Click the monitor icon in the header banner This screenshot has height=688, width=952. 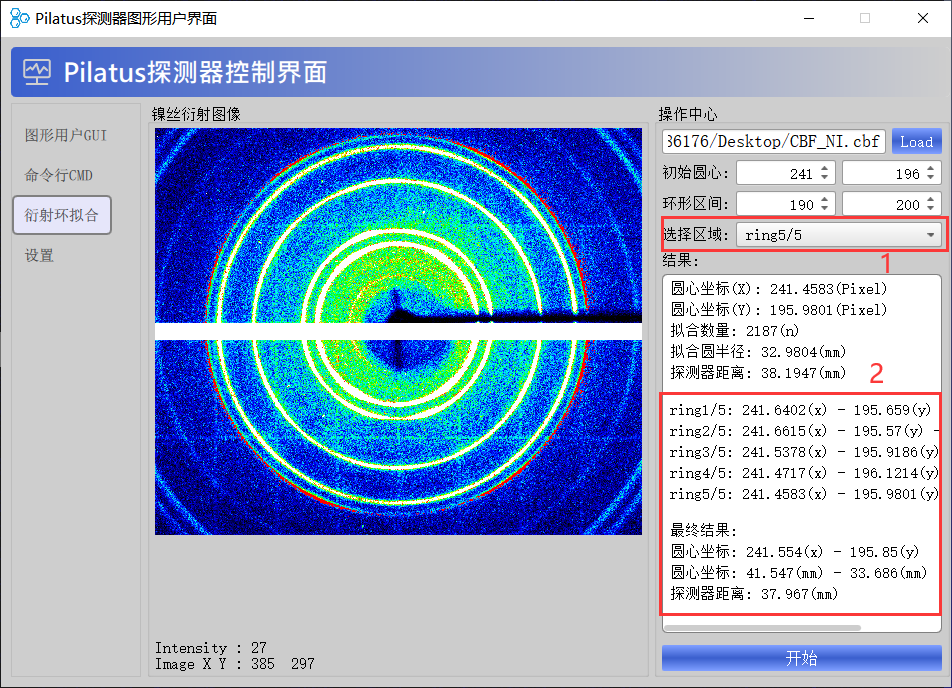(37, 72)
